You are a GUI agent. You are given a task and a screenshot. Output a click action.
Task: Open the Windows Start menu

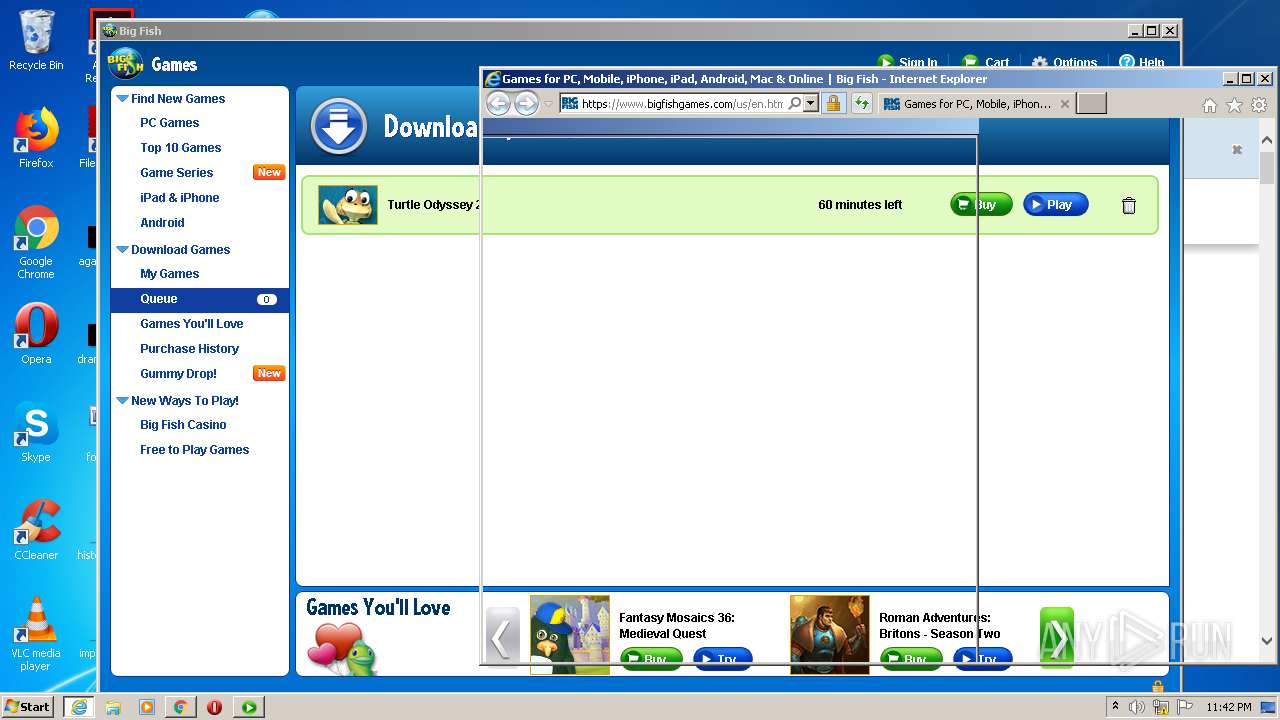(x=28, y=707)
